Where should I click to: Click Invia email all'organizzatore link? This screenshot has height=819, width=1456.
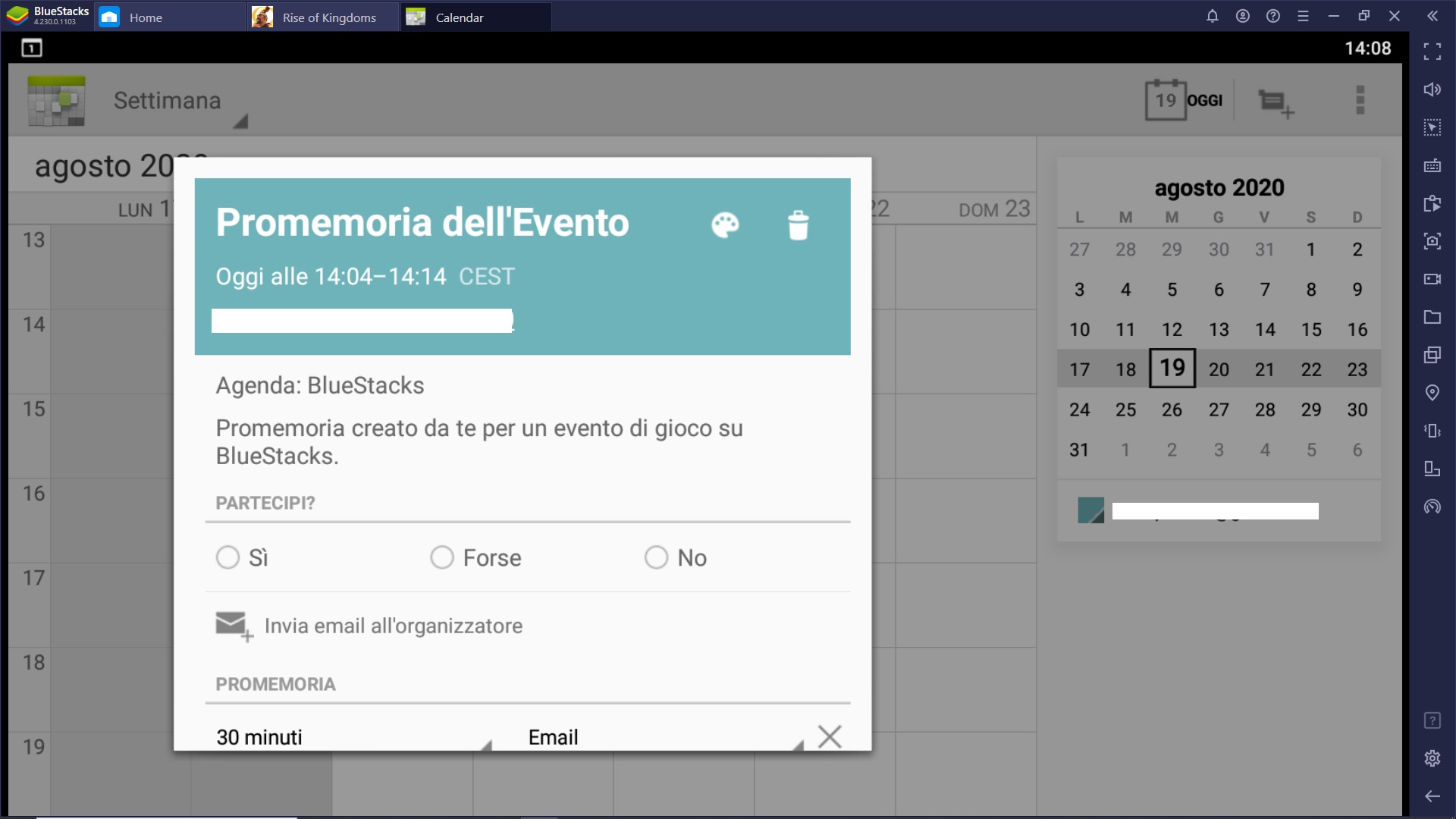coord(394,626)
